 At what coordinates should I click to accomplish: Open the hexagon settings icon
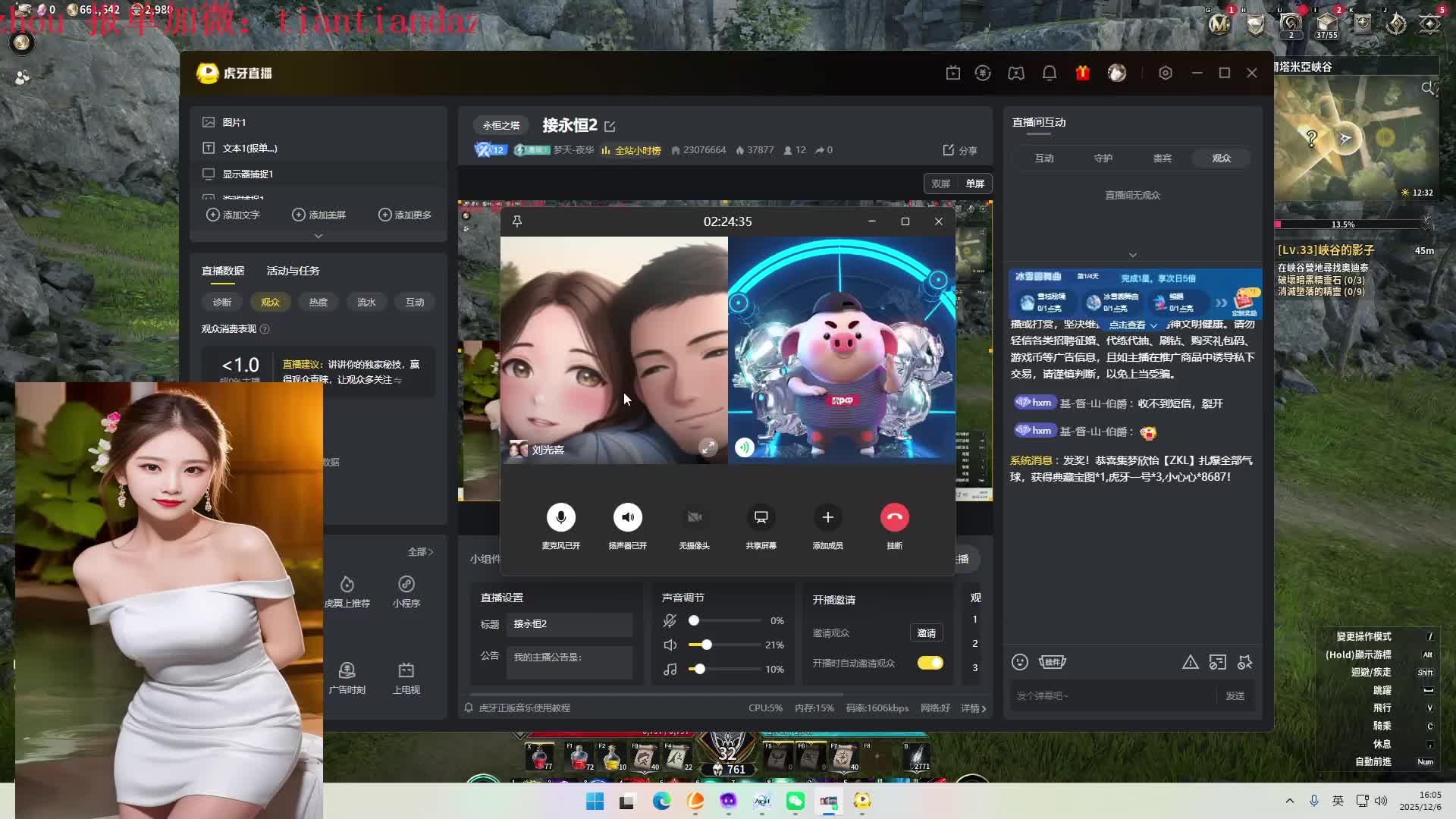1166,73
